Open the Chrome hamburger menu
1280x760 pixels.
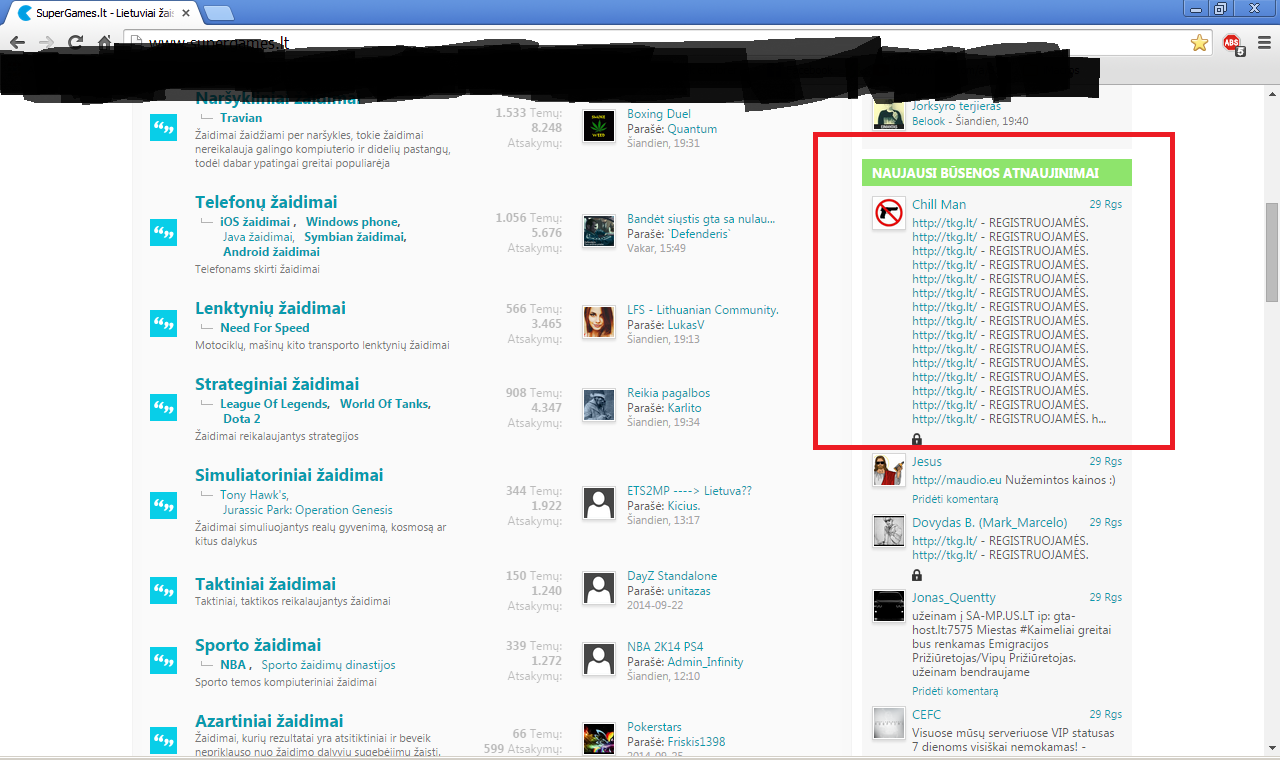point(1264,43)
